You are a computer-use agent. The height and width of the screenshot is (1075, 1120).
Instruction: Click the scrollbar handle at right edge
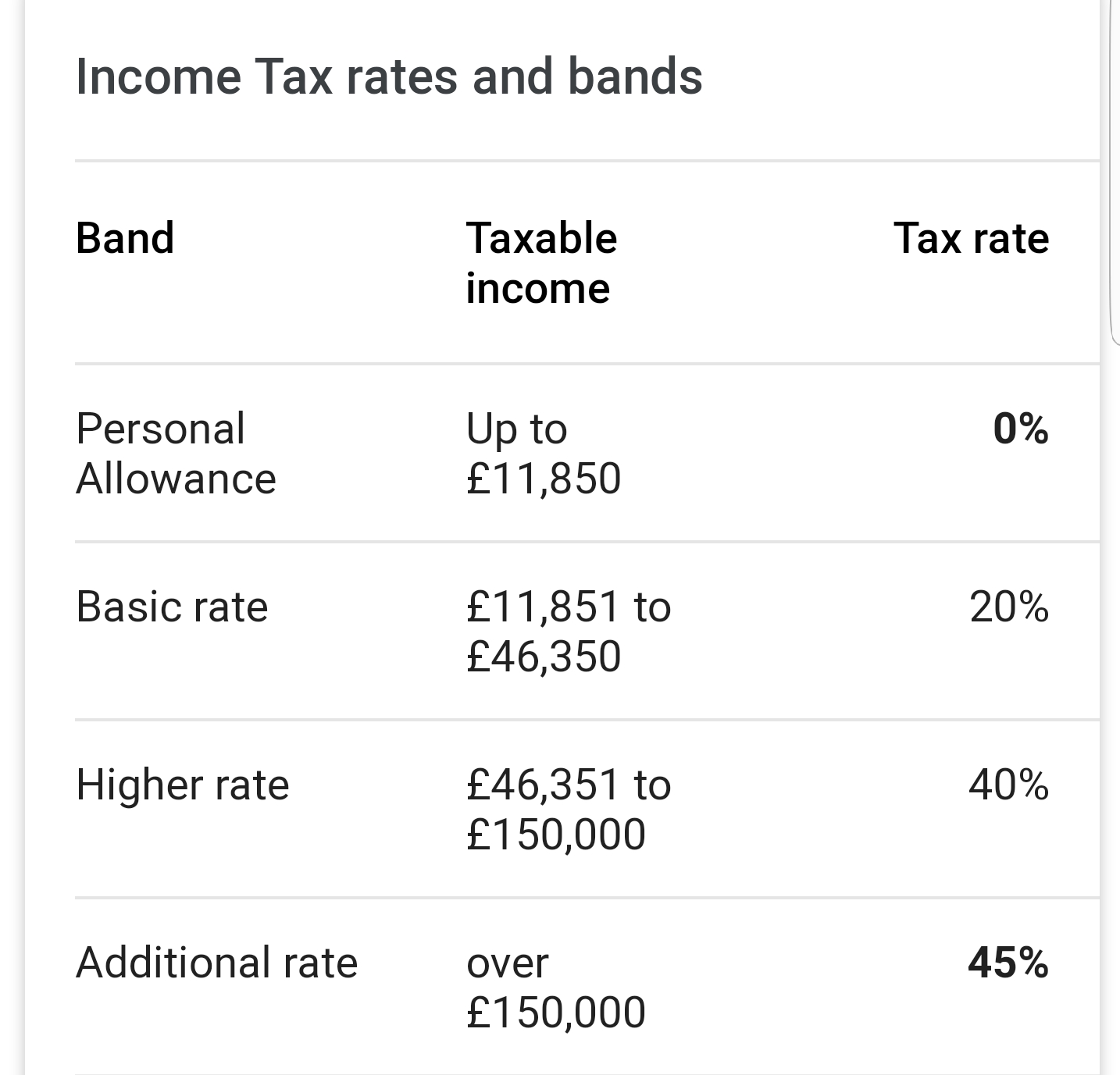point(1115,172)
